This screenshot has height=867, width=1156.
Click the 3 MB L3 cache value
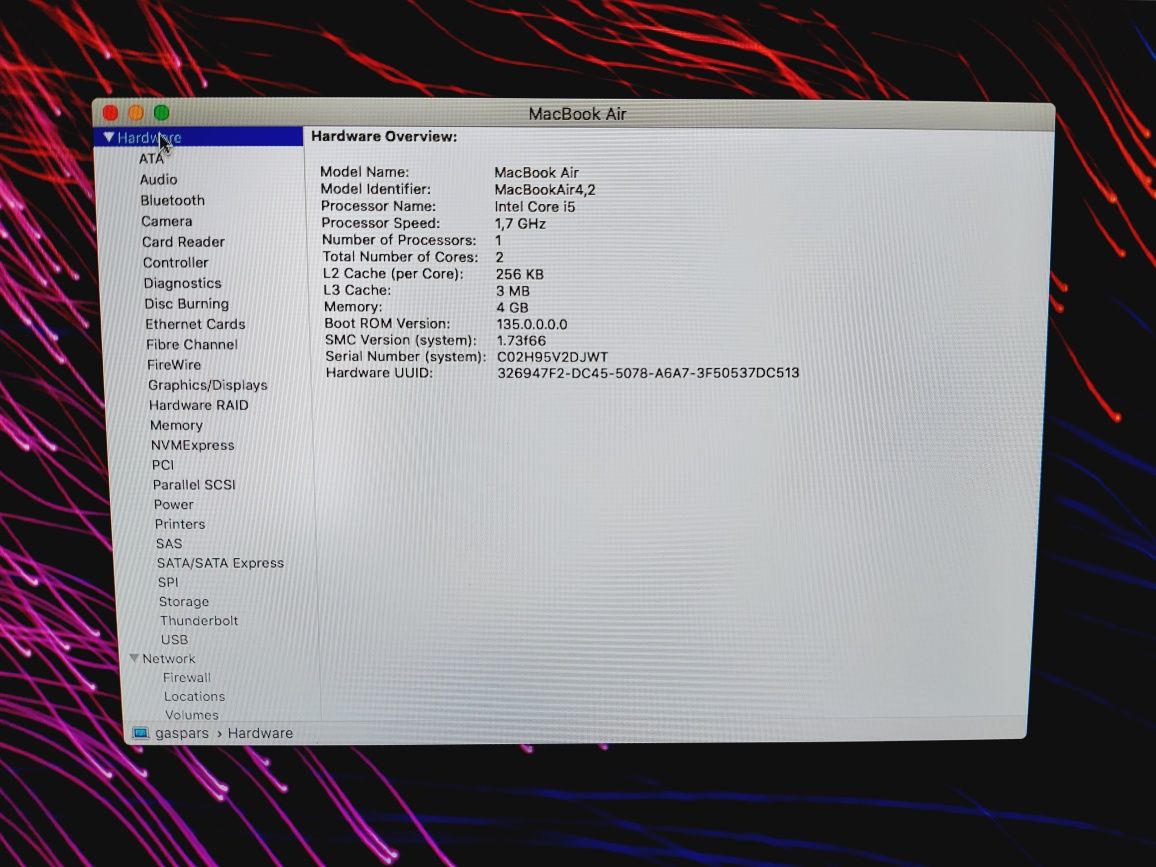pos(512,290)
